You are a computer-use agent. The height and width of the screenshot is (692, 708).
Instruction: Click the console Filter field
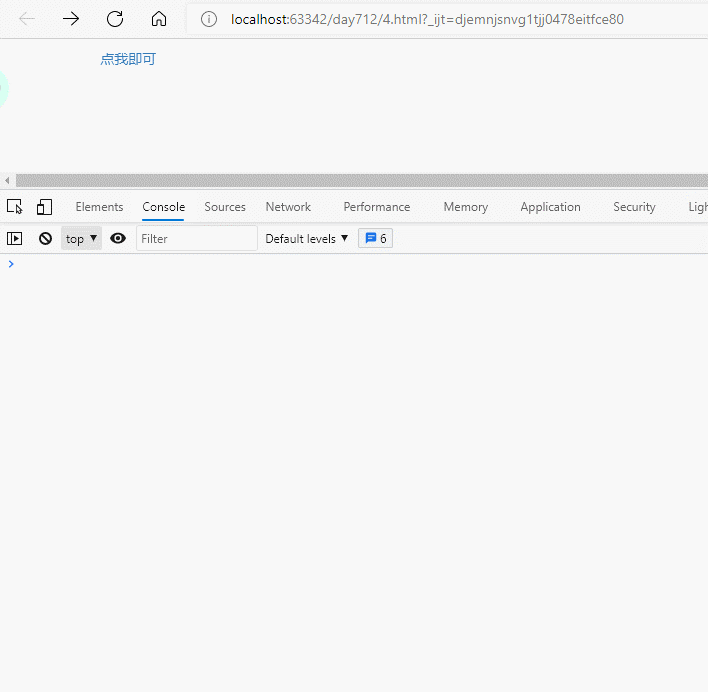[x=197, y=238]
